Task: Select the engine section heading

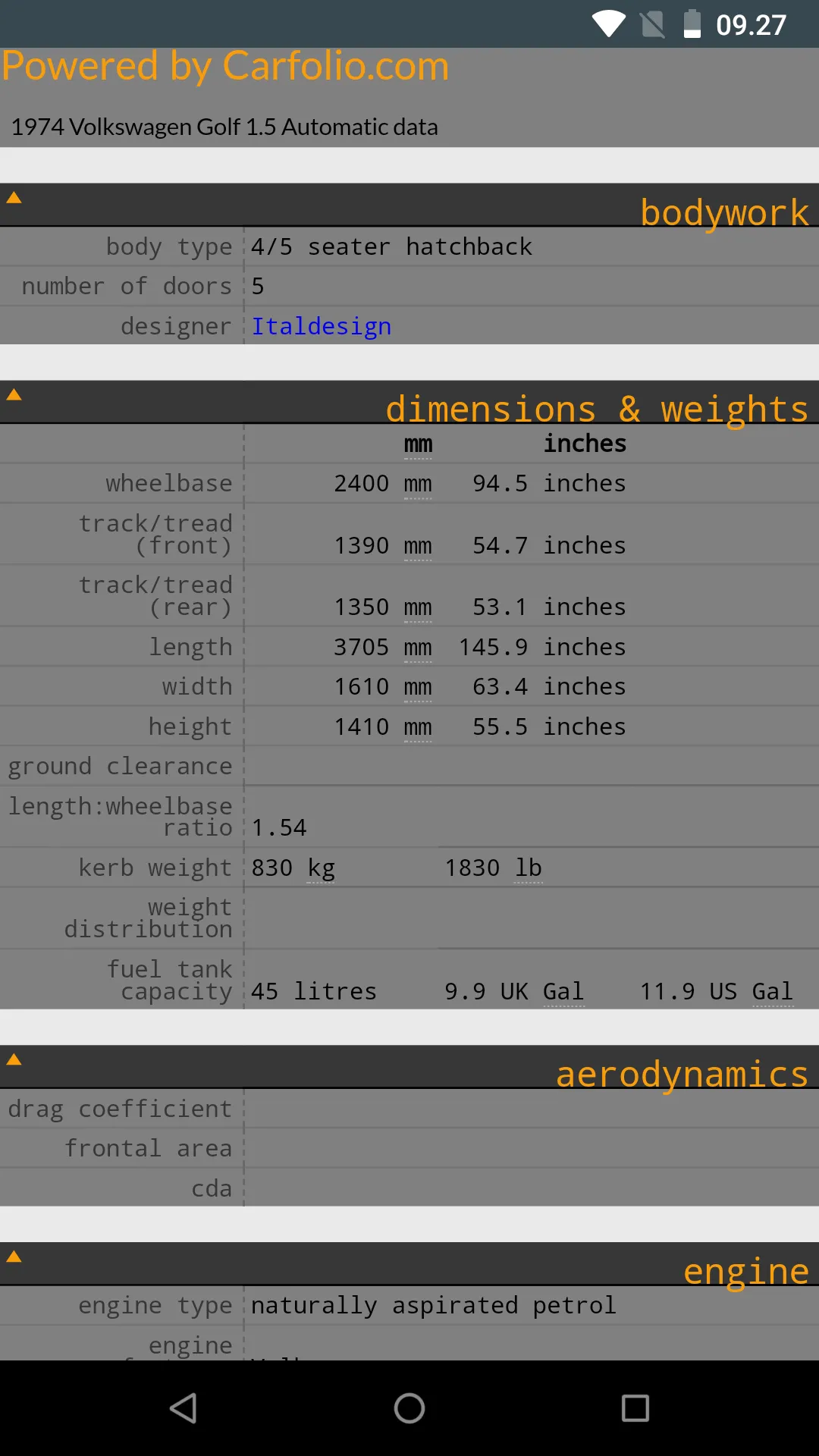Action: pos(746,1272)
